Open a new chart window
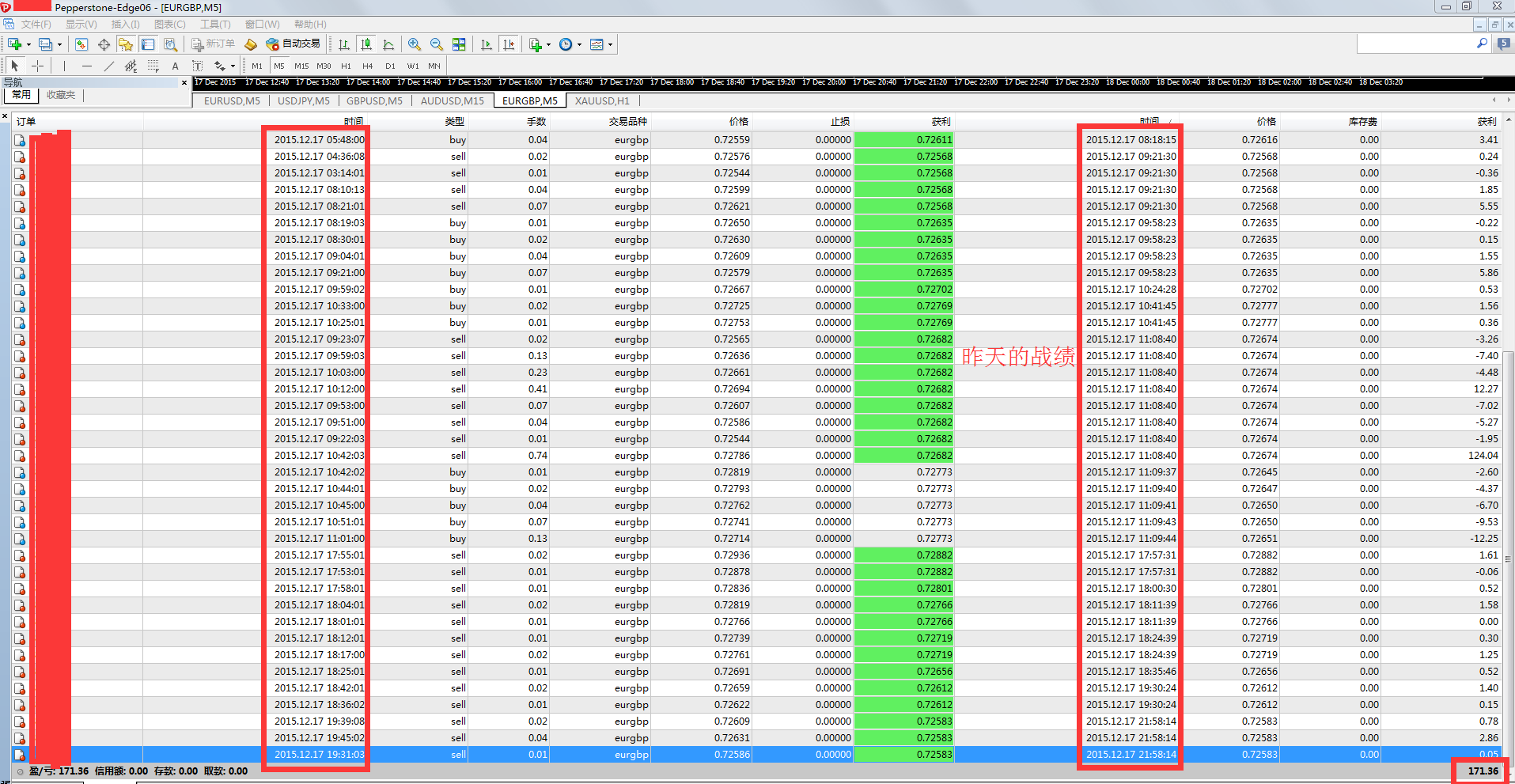The width and height of the screenshot is (1515, 784). click(x=15, y=44)
